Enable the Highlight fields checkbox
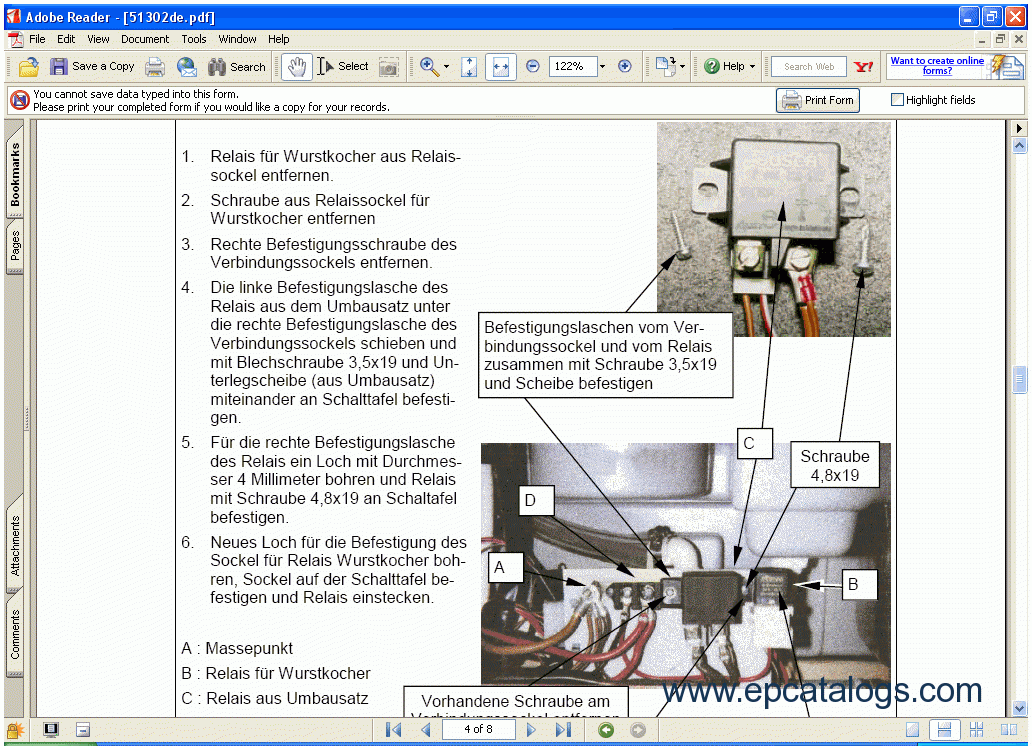 click(897, 99)
